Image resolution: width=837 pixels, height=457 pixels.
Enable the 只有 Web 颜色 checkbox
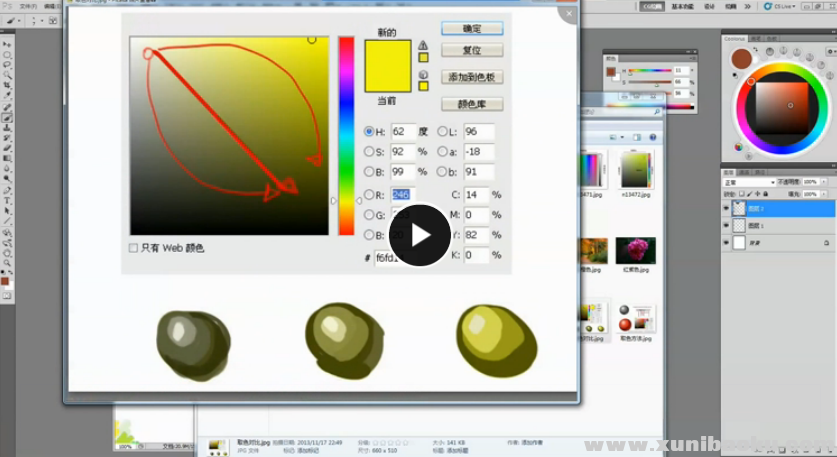(x=134, y=247)
